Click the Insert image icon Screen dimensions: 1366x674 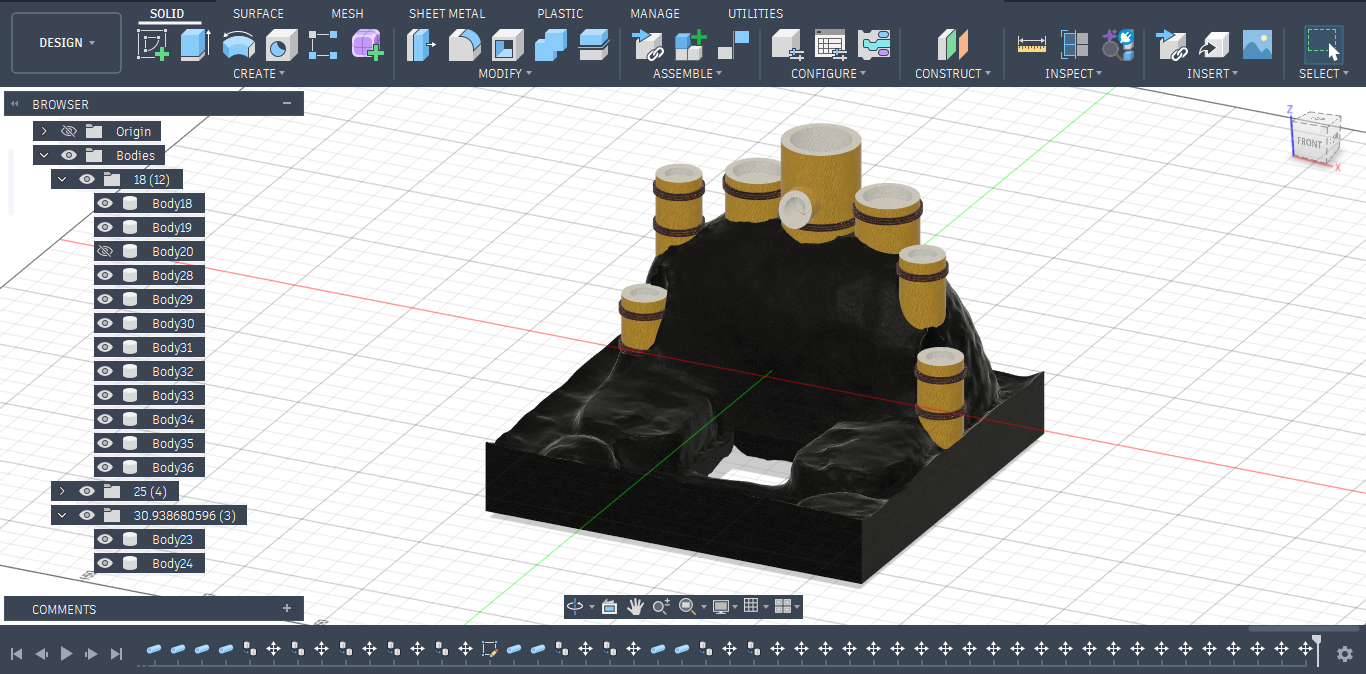(x=1257, y=45)
